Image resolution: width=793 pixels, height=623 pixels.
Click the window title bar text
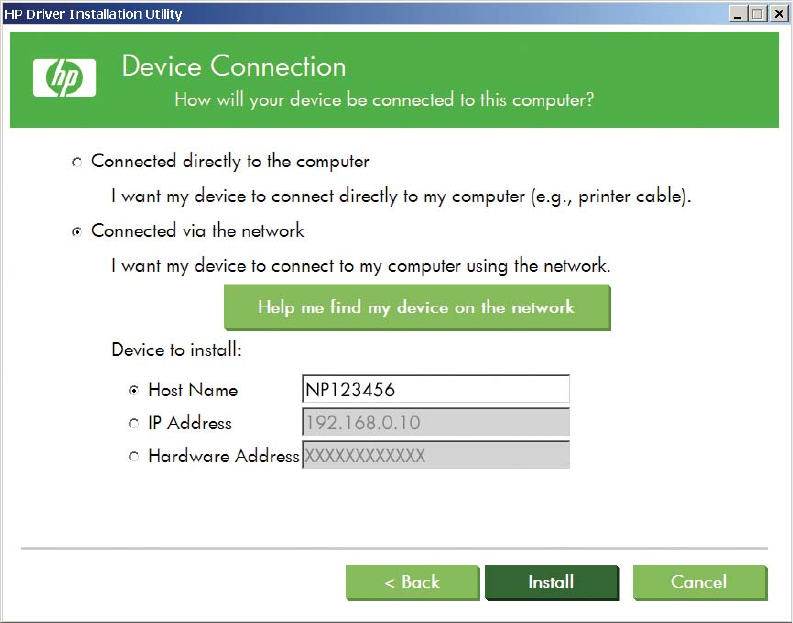point(93,14)
